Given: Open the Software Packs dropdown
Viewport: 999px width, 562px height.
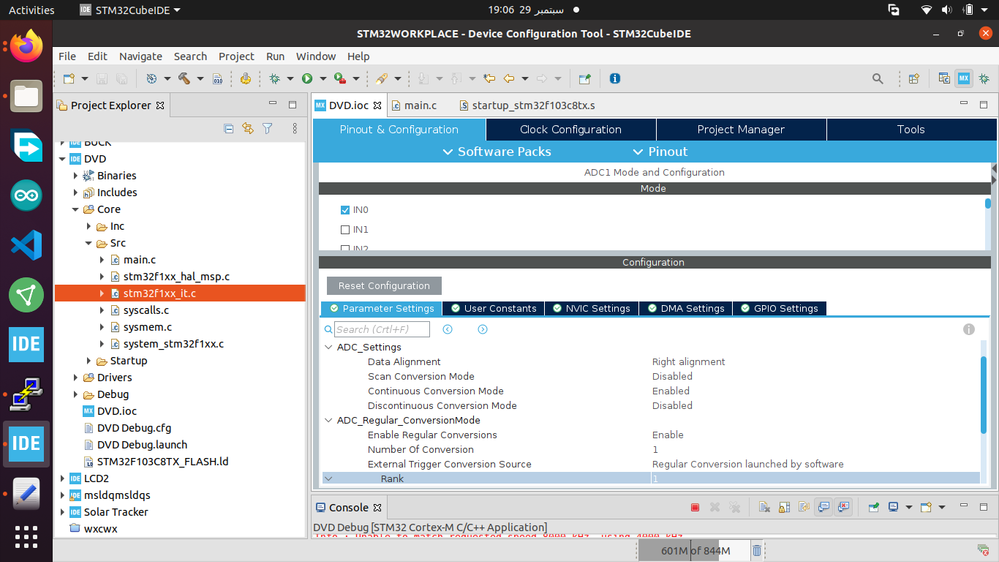Looking at the screenshot, I should (496, 152).
